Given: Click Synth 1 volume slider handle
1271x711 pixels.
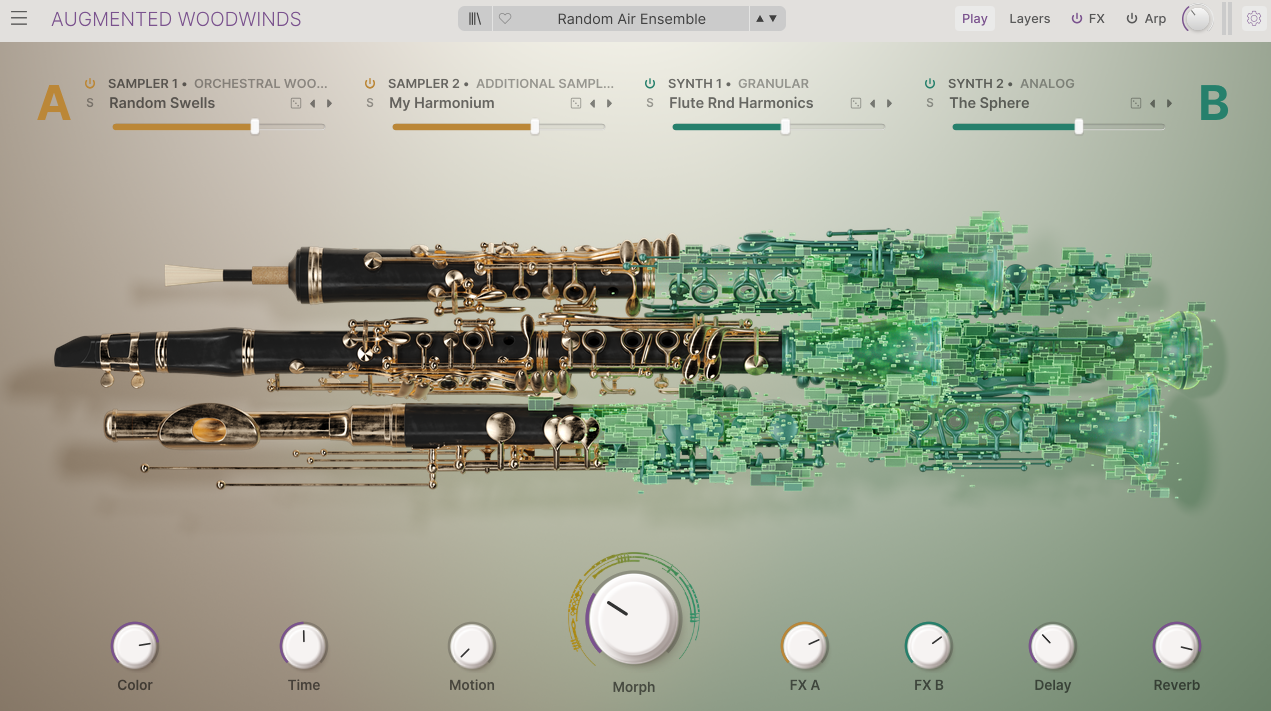Looking at the screenshot, I should (785, 126).
